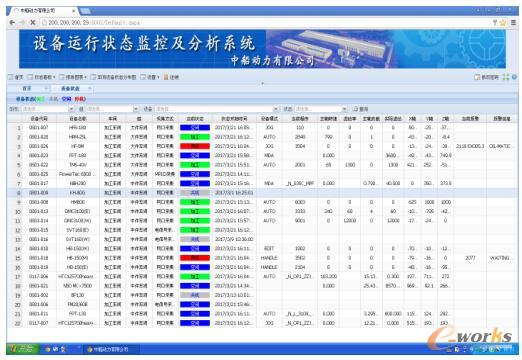Select device name FPT-130 in row 21
Screen dimensions: 522x360
[78, 314]
